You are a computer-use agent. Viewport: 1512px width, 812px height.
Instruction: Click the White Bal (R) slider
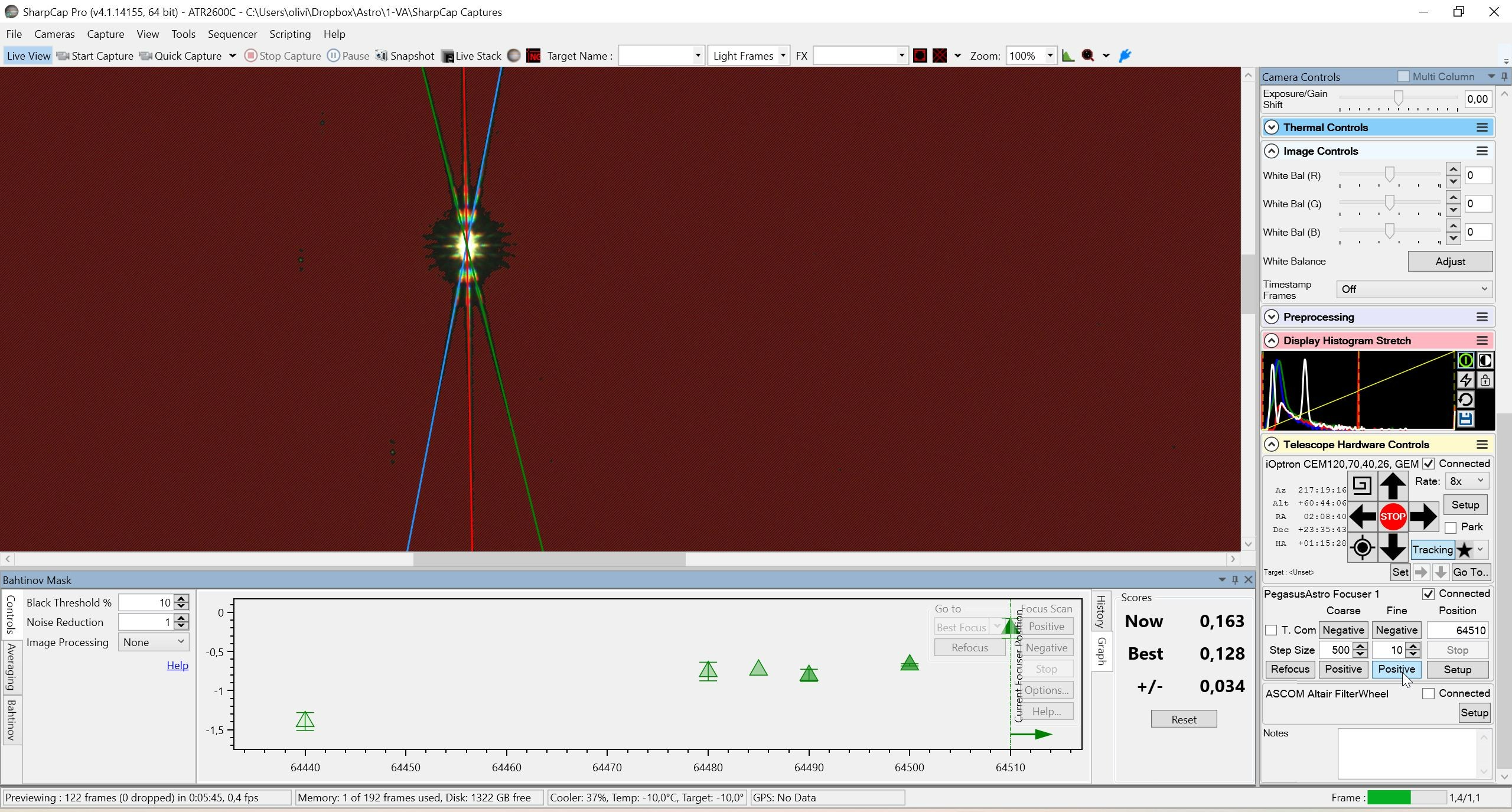click(x=1390, y=175)
